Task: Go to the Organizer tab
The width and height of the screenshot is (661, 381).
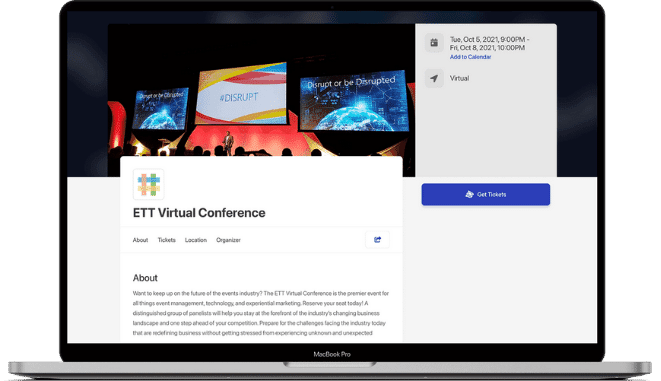Action: pos(228,240)
